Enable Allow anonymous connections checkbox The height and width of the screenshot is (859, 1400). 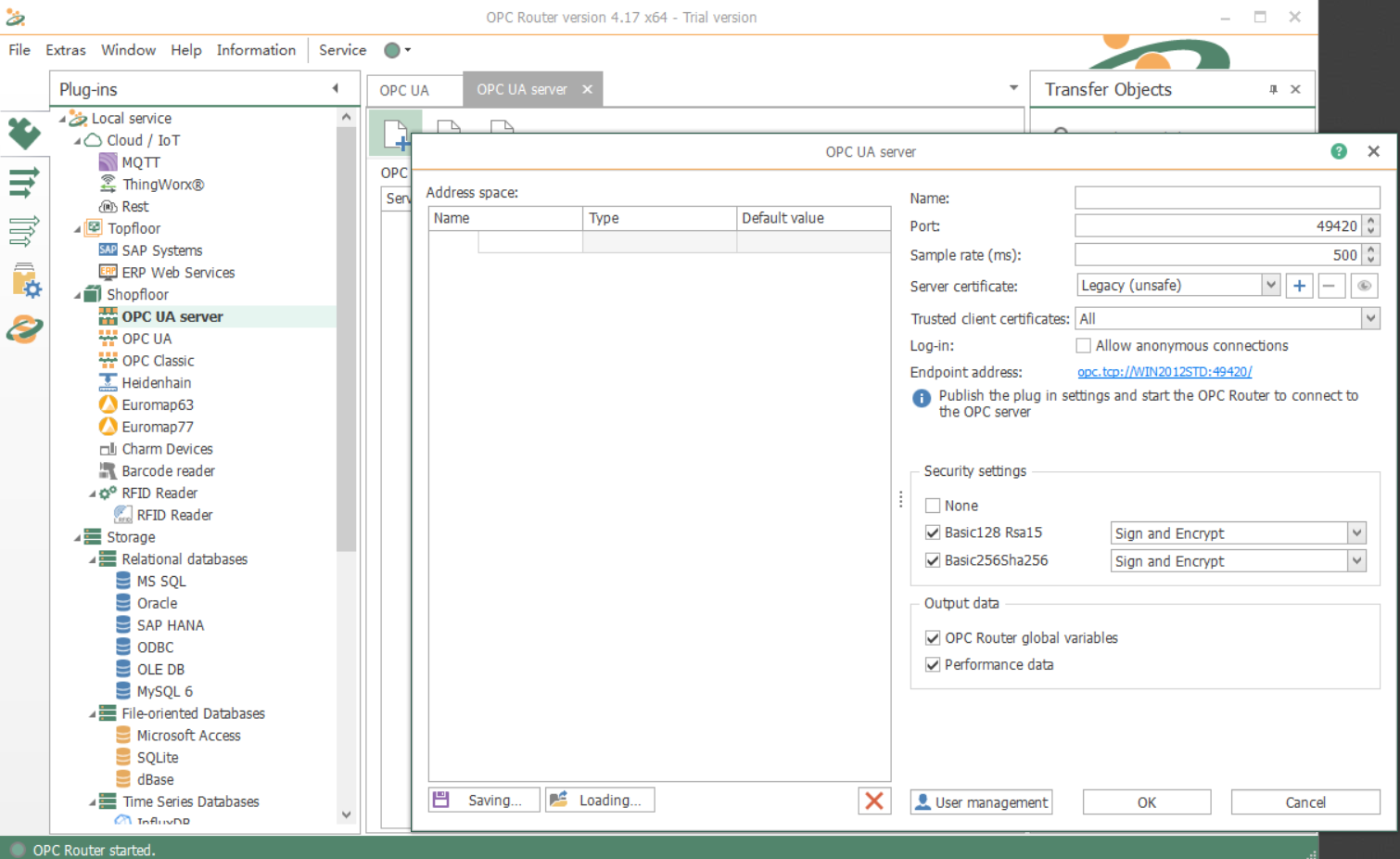pos(1083,345)
